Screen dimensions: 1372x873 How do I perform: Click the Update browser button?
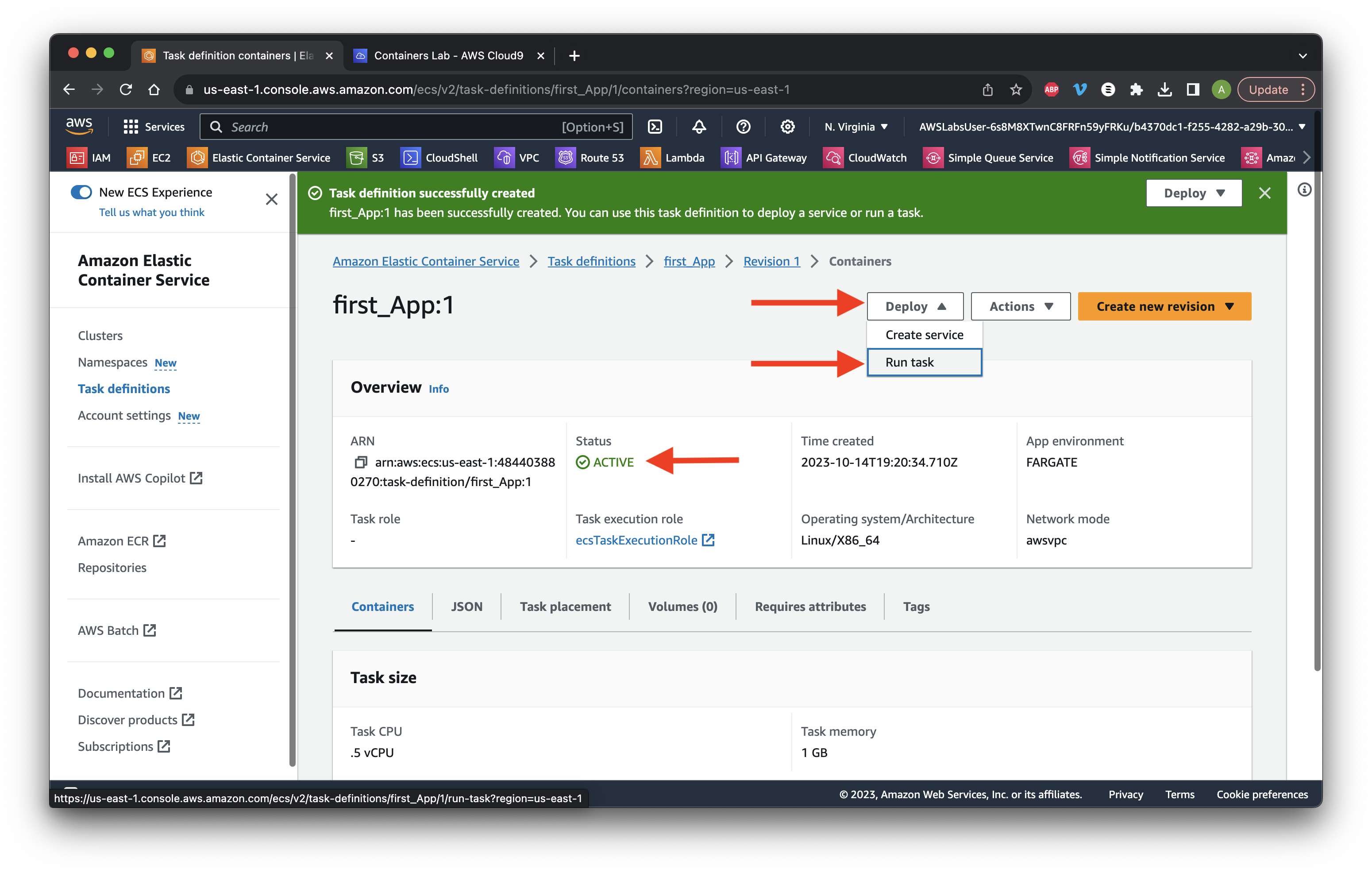[1275, 89]
